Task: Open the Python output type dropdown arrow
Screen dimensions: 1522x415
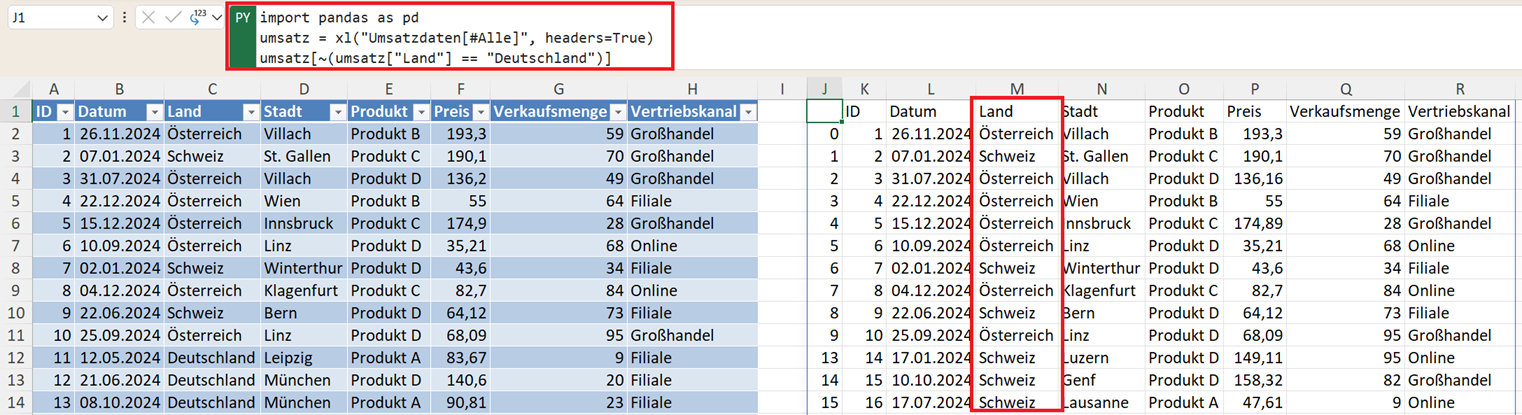Action: coord(216,18)
